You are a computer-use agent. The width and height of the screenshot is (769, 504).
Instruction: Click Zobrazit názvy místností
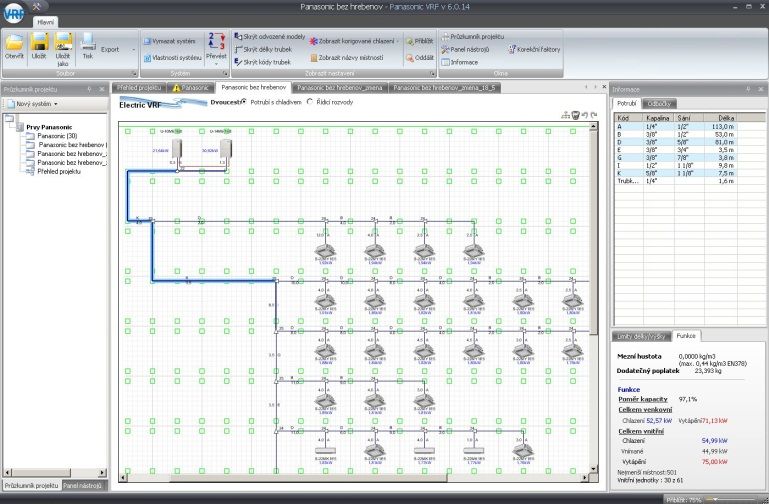click(346, 58)
